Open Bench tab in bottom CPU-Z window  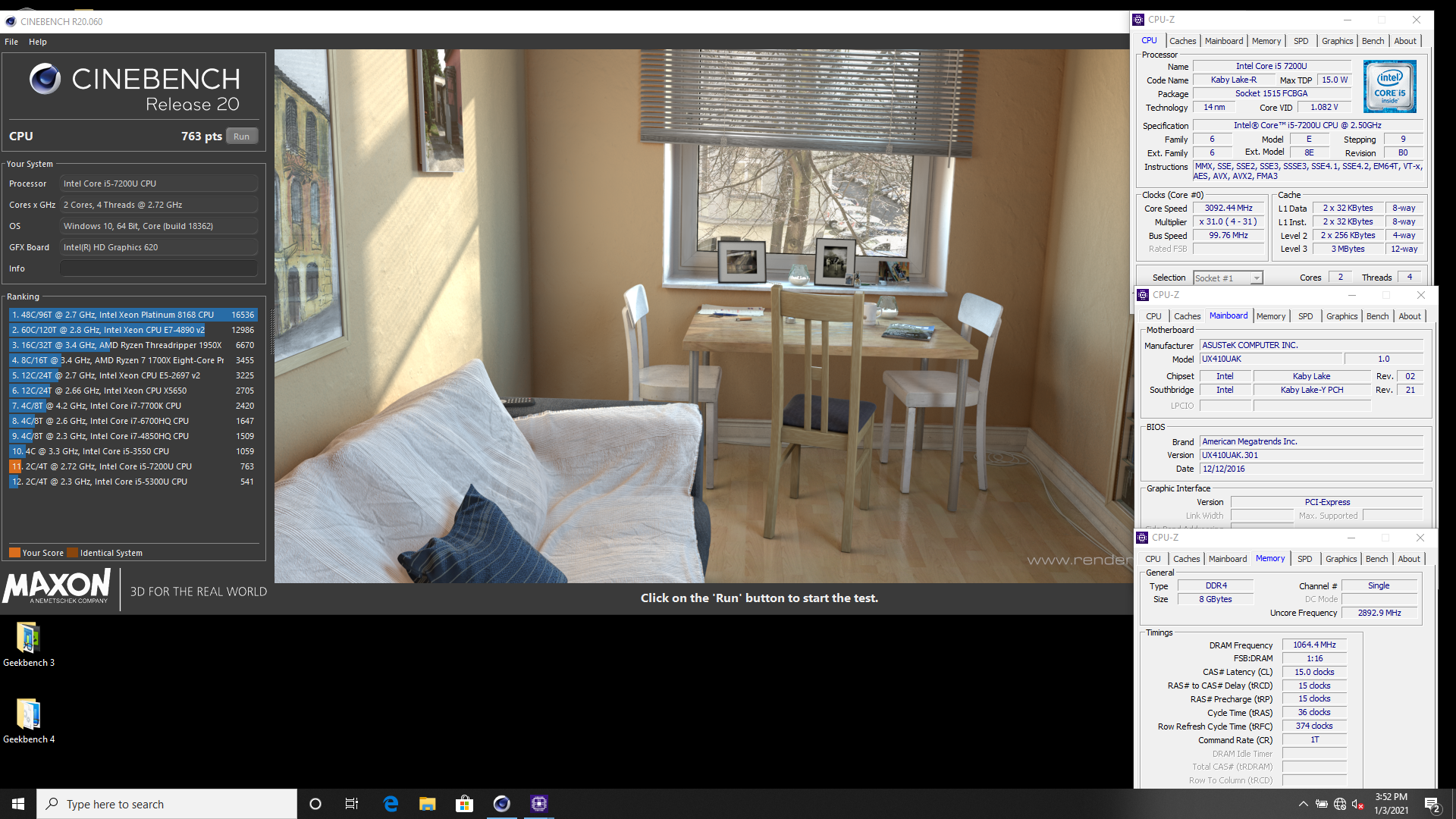(1376, 559)
